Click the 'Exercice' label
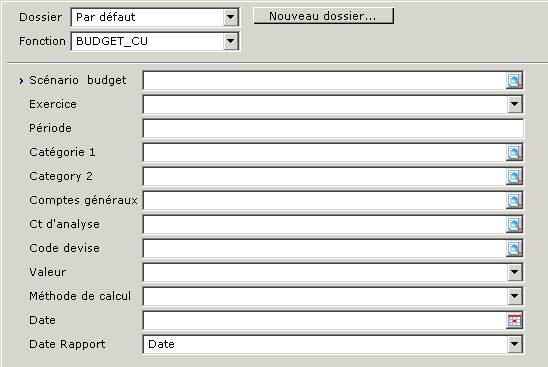Viewport: 548px width, 367px height. (x=53, y=104)
